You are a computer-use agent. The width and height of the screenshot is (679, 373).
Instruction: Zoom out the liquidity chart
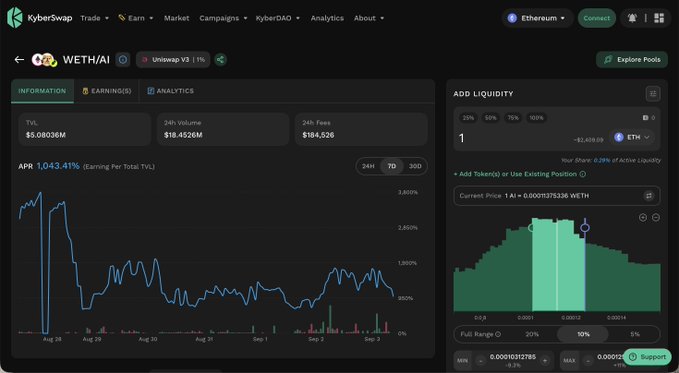(656, 217)
